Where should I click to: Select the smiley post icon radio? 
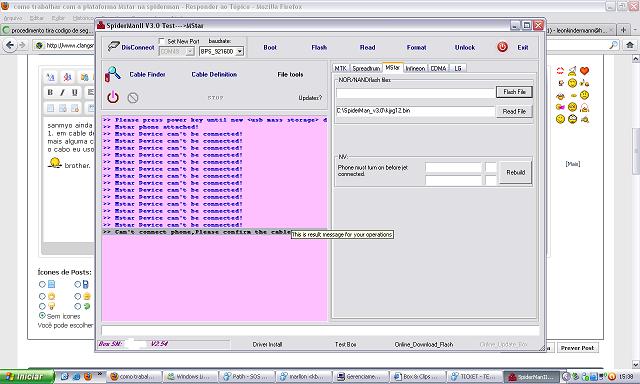[42, 296]
